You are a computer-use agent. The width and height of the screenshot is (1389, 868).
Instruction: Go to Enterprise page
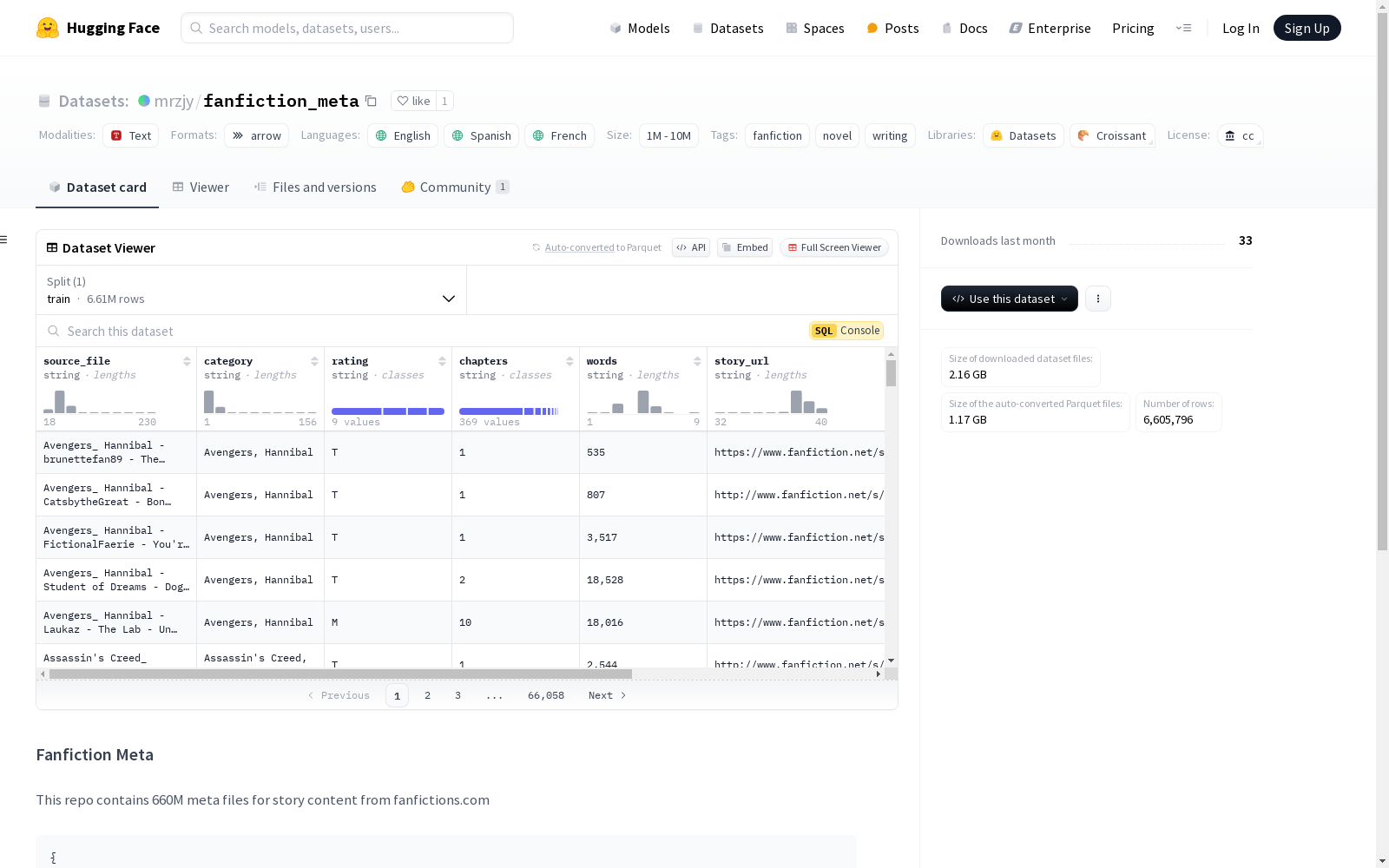tap(1050, 28)
